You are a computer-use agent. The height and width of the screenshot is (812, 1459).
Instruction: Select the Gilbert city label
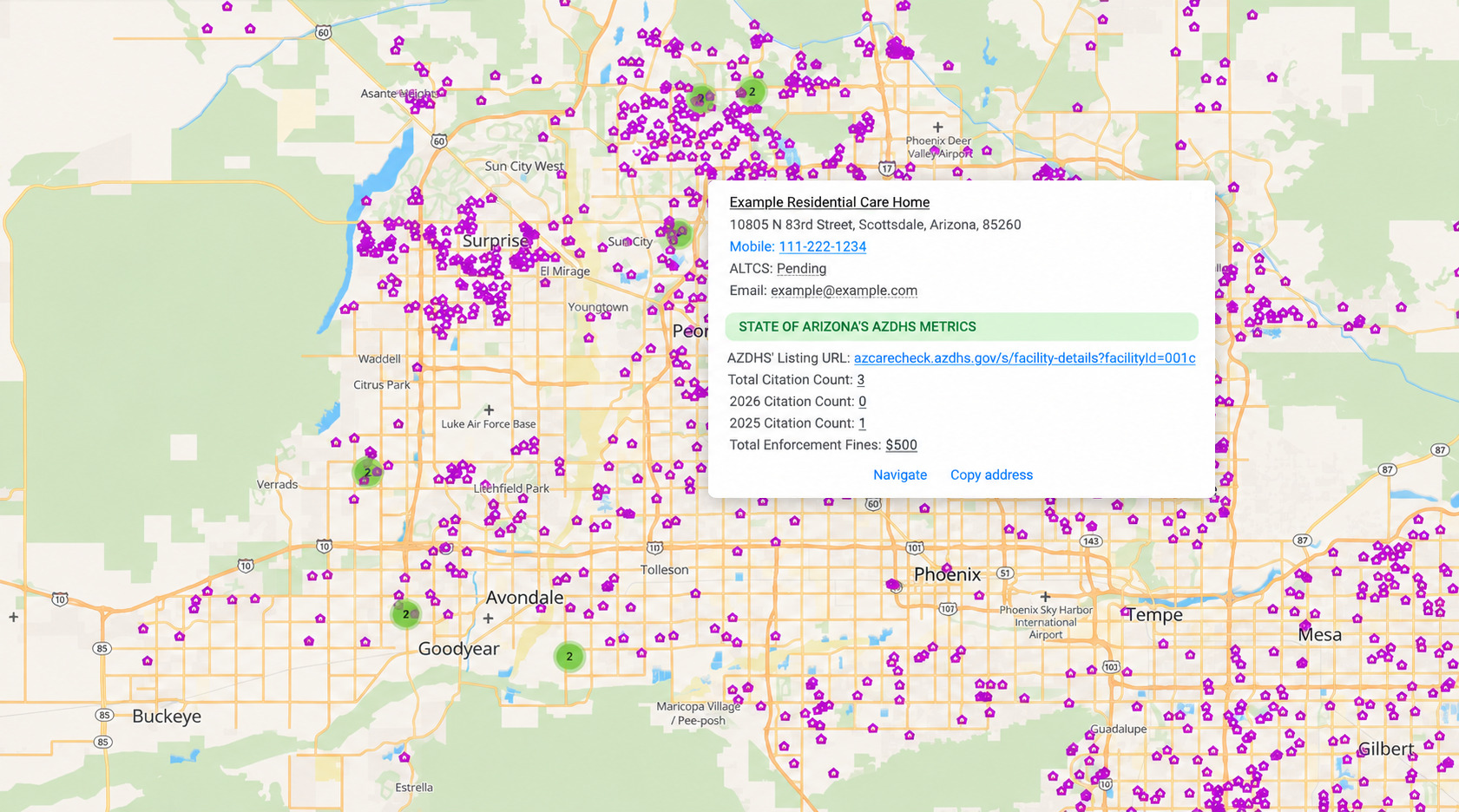[x=1386, y=749]
